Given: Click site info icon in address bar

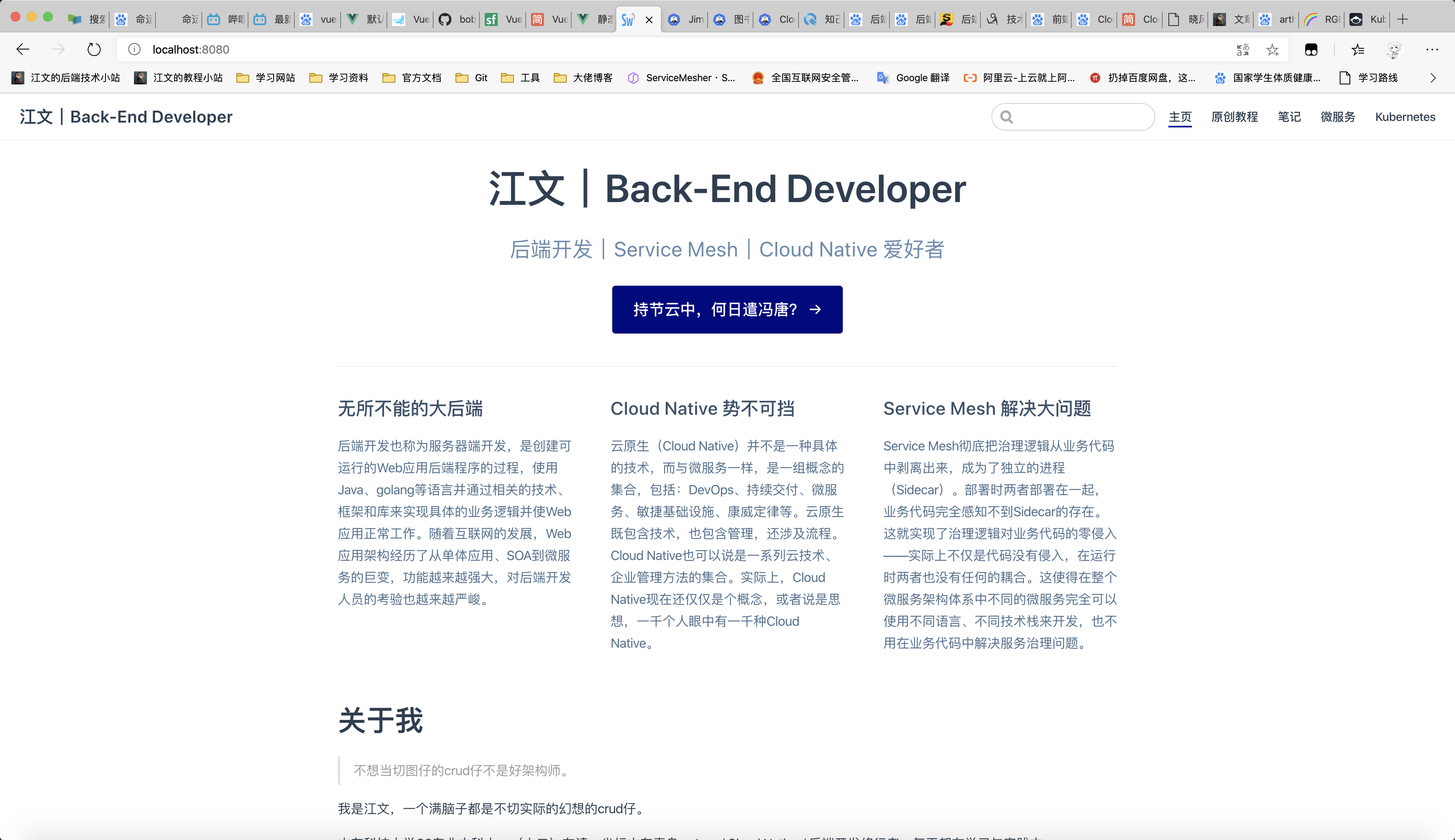Looking at the screenshot, I should point(134,50).
